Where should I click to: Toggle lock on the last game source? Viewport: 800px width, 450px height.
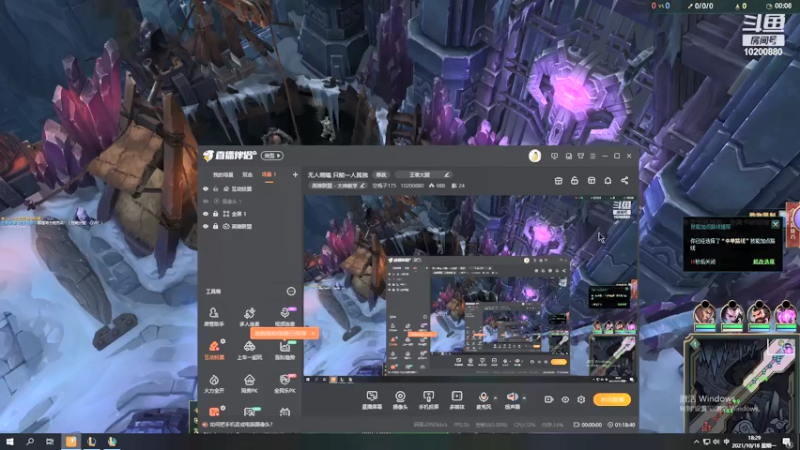[215, 226]
